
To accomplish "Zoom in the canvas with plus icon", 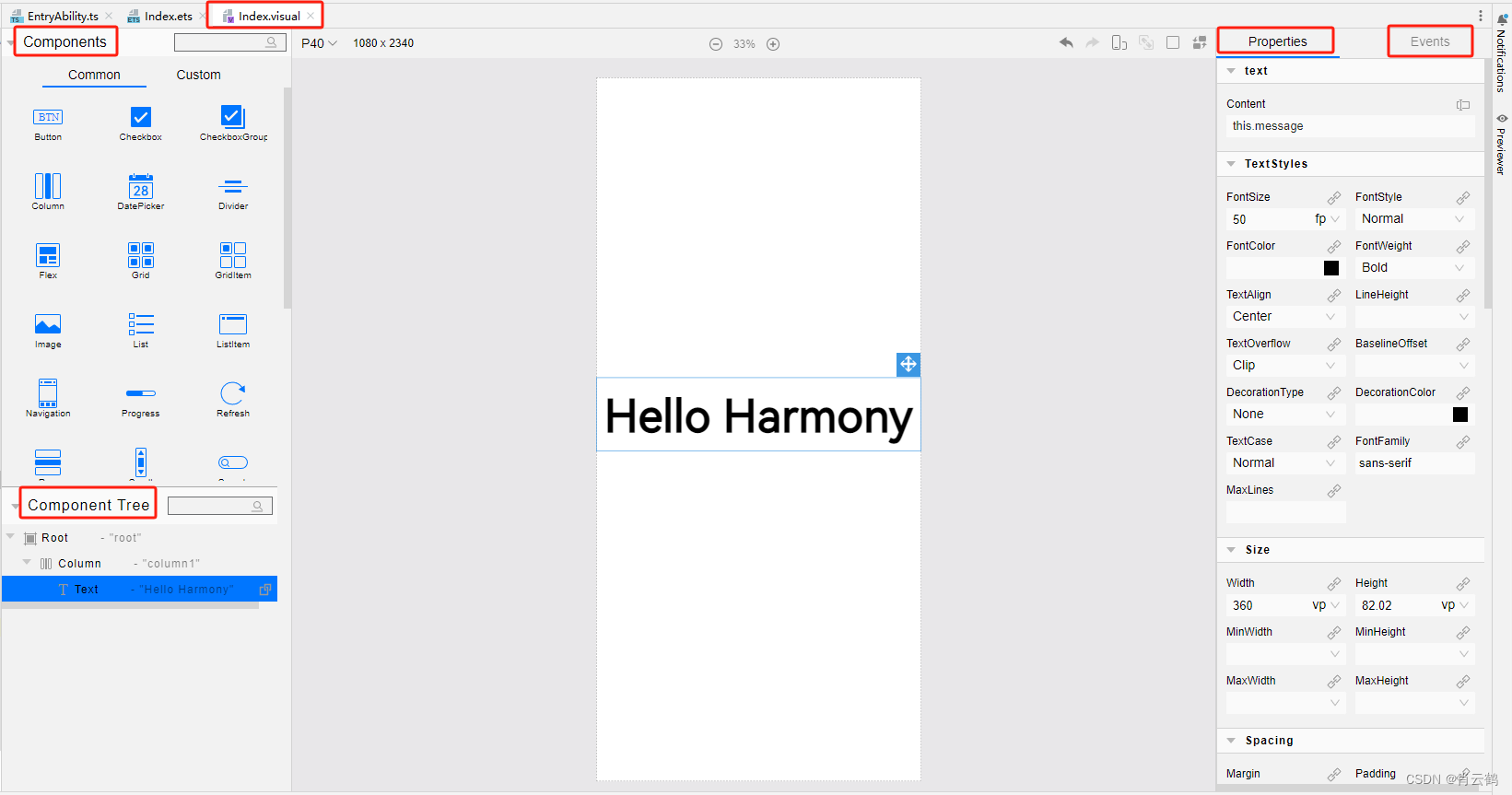I will [773, 44].
